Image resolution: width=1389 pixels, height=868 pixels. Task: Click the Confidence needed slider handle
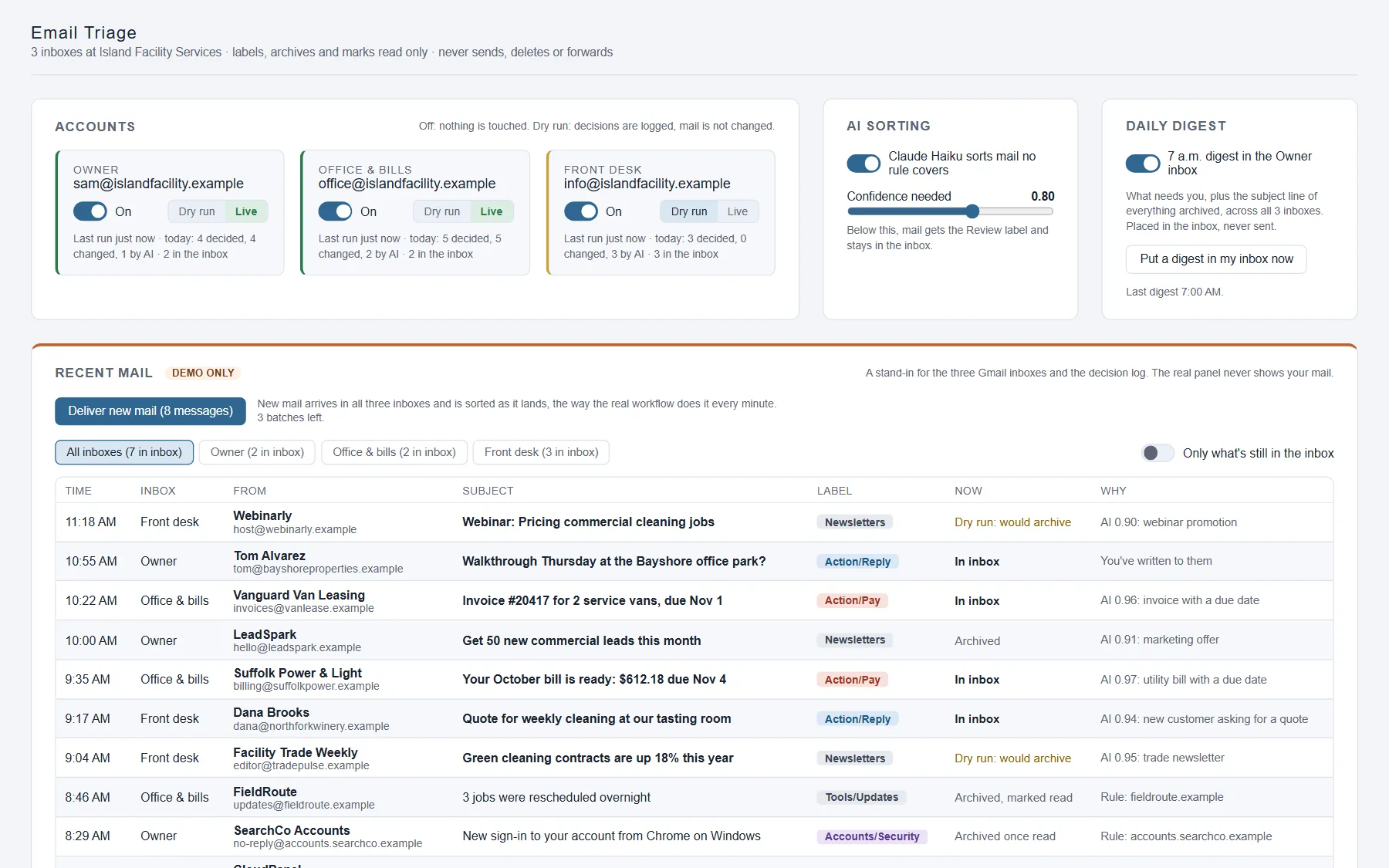[972, 211]
